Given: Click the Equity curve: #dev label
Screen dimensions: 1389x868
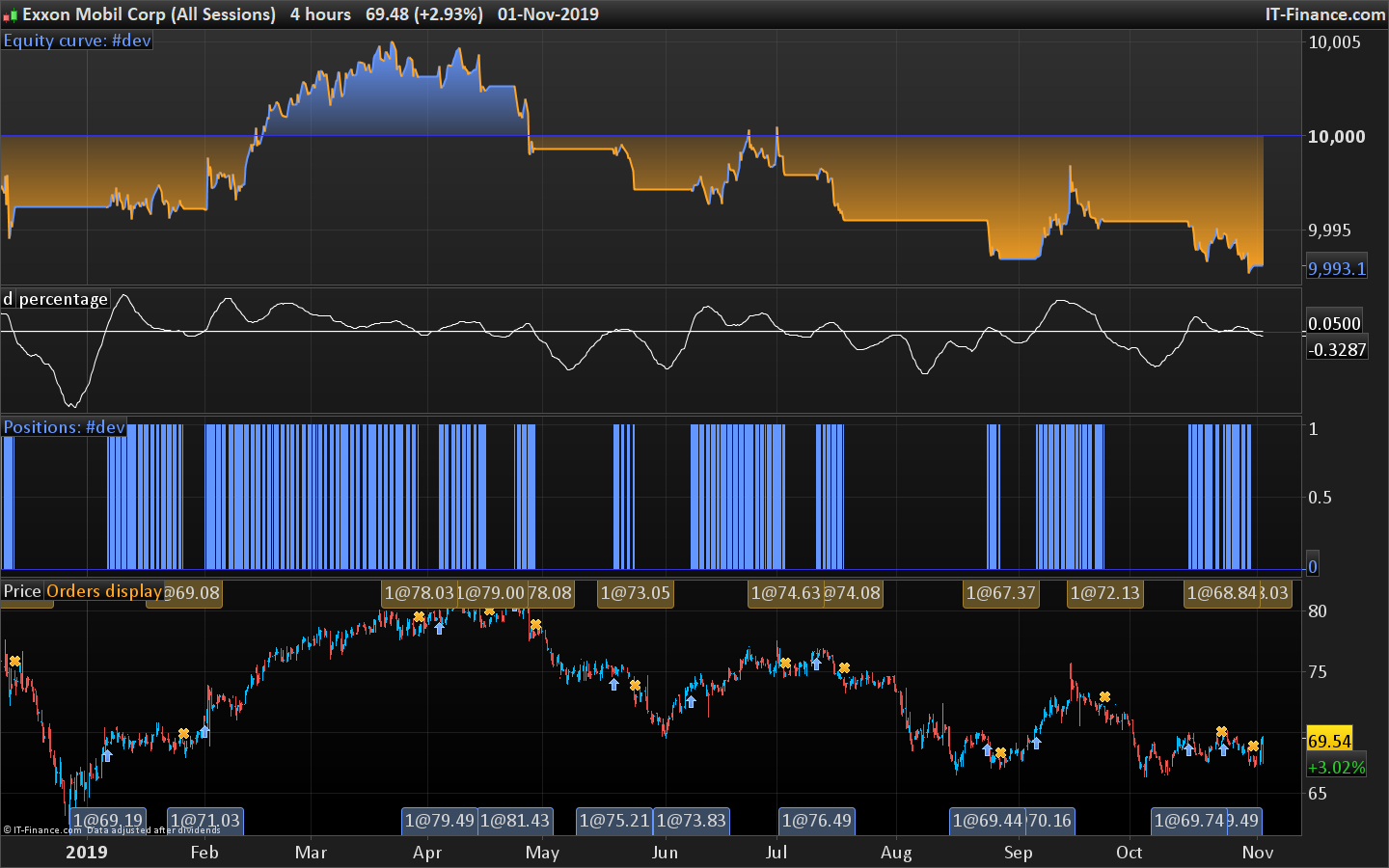Looking at the screenshot, I should click(x=77, y=41).
